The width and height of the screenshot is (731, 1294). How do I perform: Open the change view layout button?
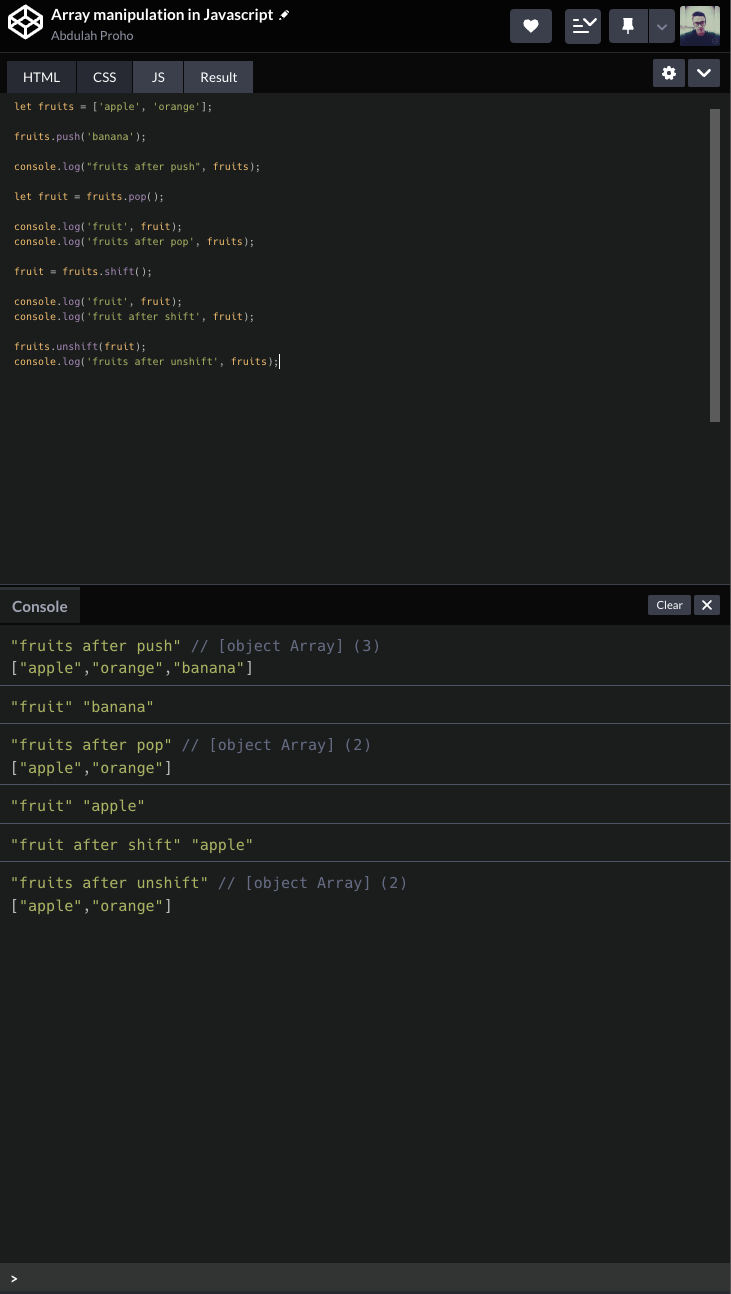[583, 27]
